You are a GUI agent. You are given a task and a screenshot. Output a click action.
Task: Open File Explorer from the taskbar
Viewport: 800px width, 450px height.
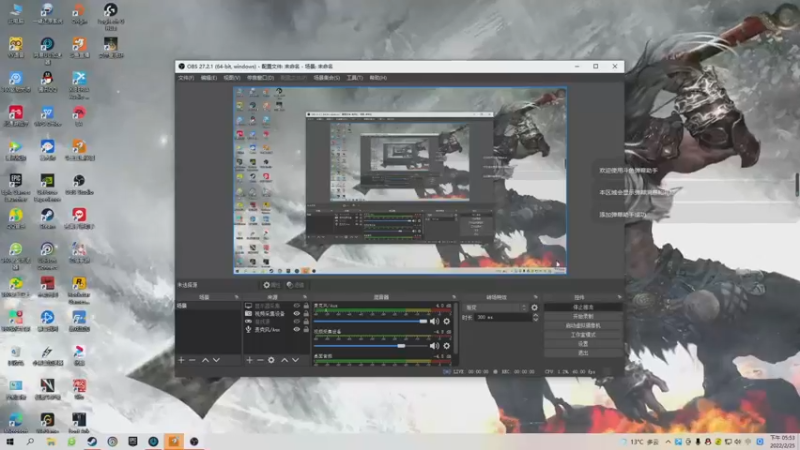click(51, 441)
